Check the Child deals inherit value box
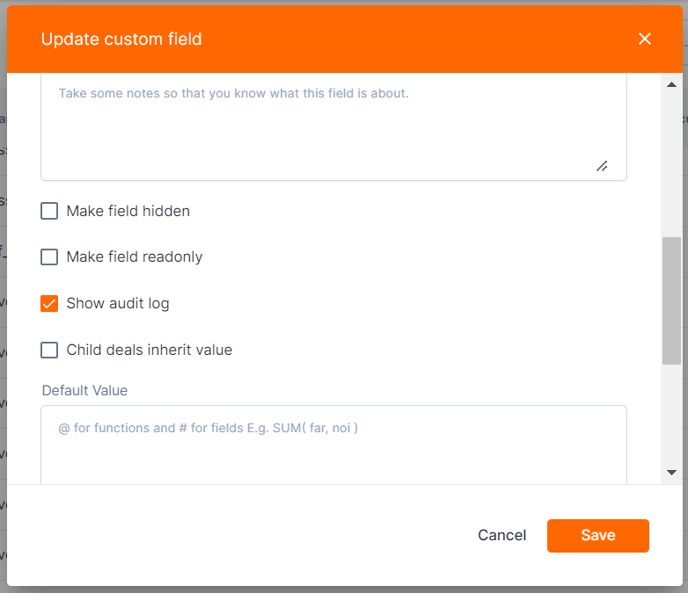This screenshot has height=593, width=688. pyautogui.click(x=49, y=350)
